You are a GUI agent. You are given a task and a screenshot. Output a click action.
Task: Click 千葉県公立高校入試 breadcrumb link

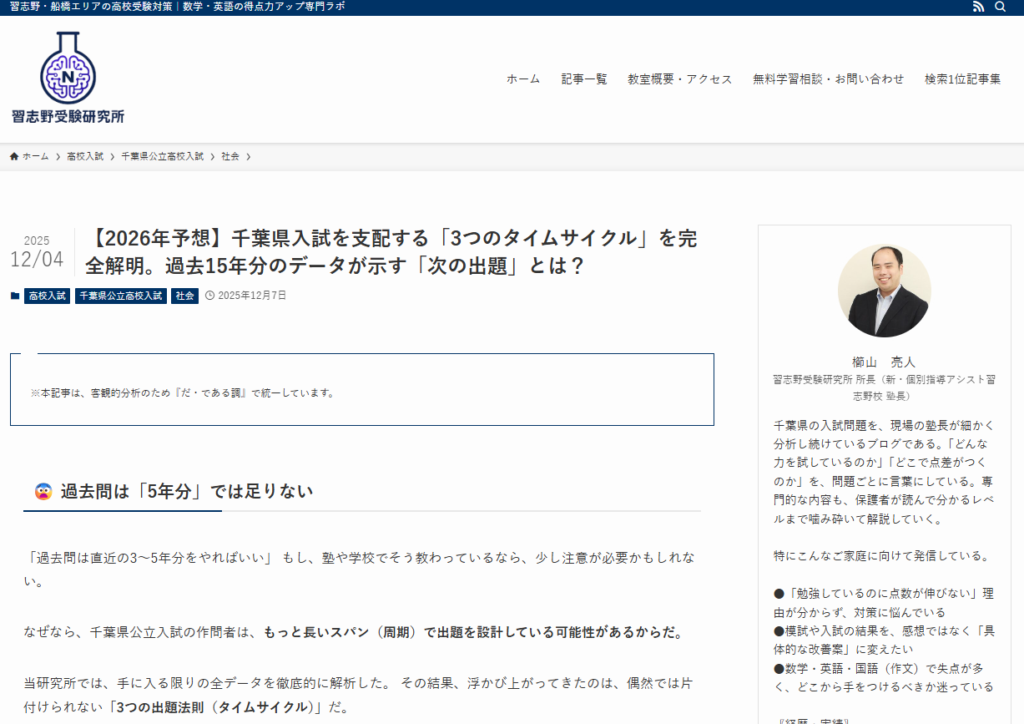(x=162, y=157)
